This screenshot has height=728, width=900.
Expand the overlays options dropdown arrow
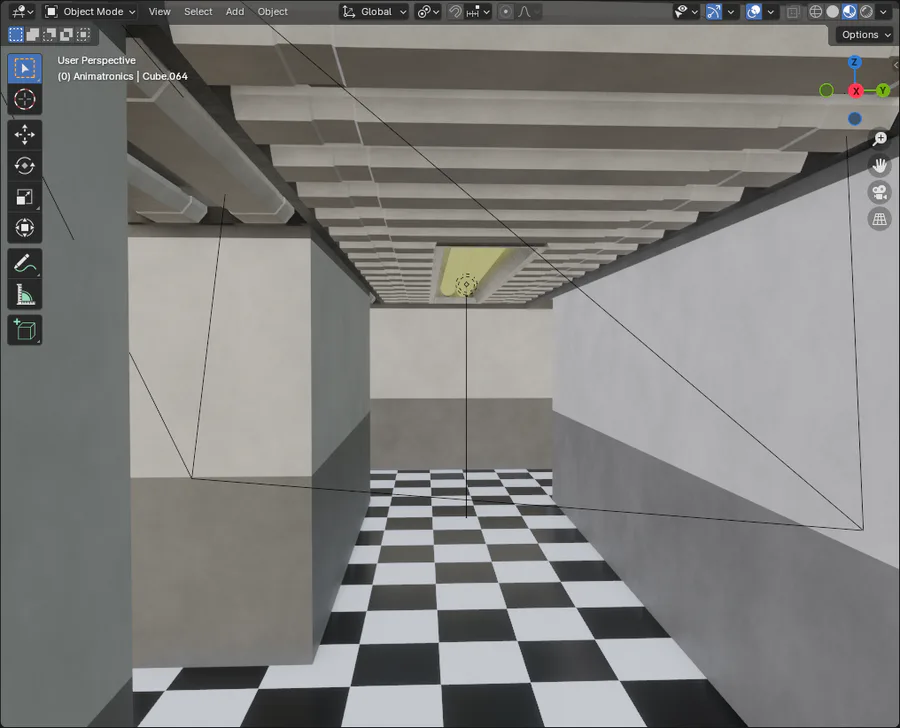pyautogui.click(x=771, y=11)
